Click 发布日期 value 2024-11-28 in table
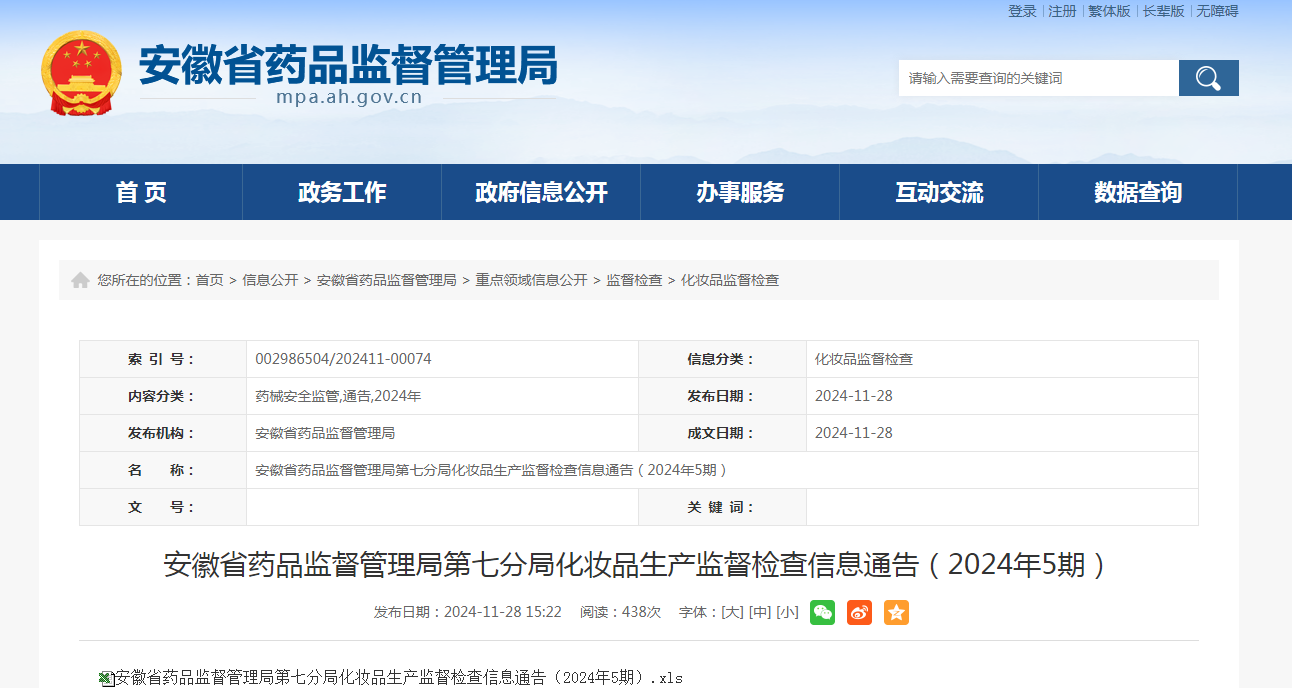This screenshot has width=1292, height=688. point(854,396)
